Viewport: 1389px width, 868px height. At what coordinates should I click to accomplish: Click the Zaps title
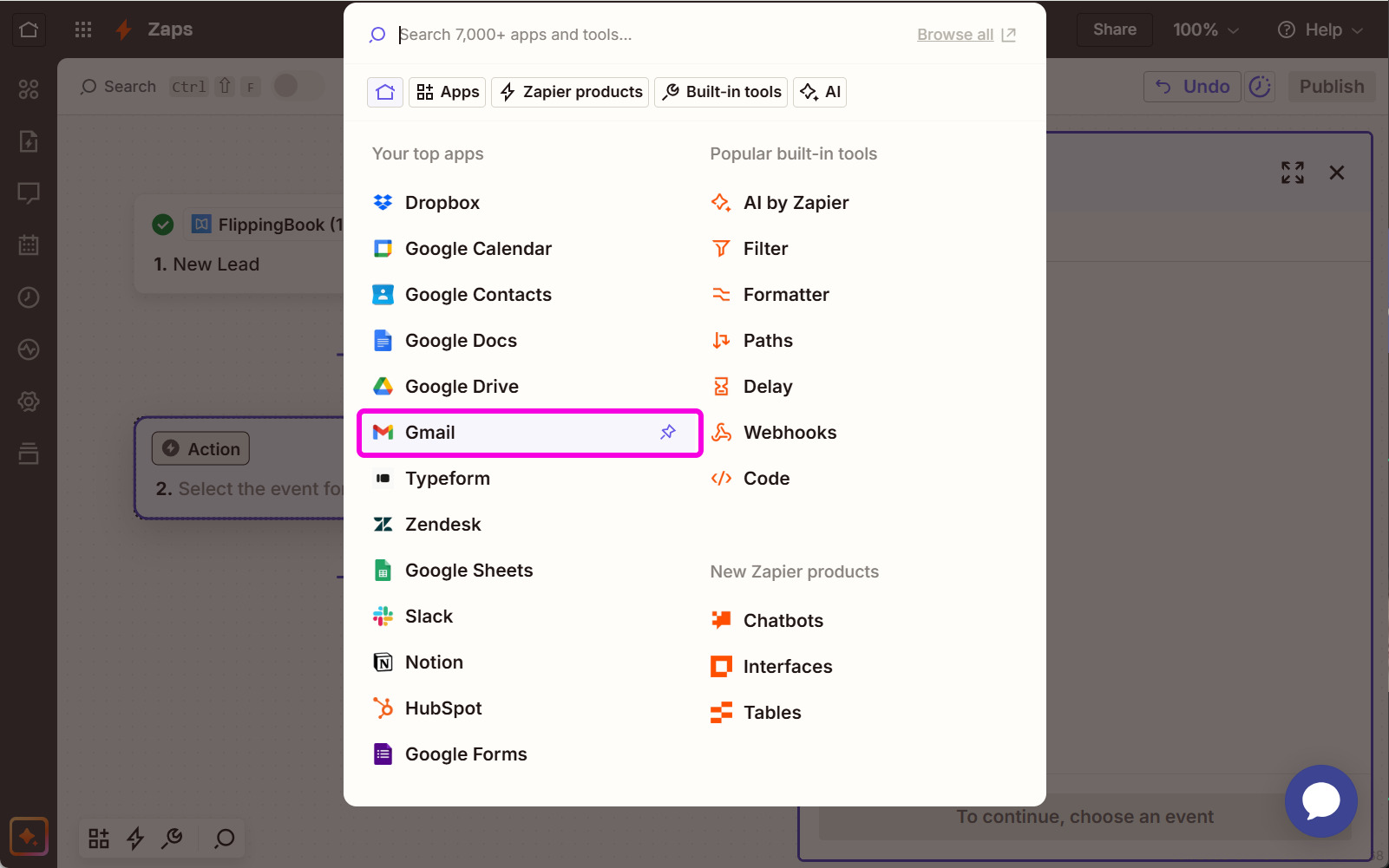click(170, 29)
